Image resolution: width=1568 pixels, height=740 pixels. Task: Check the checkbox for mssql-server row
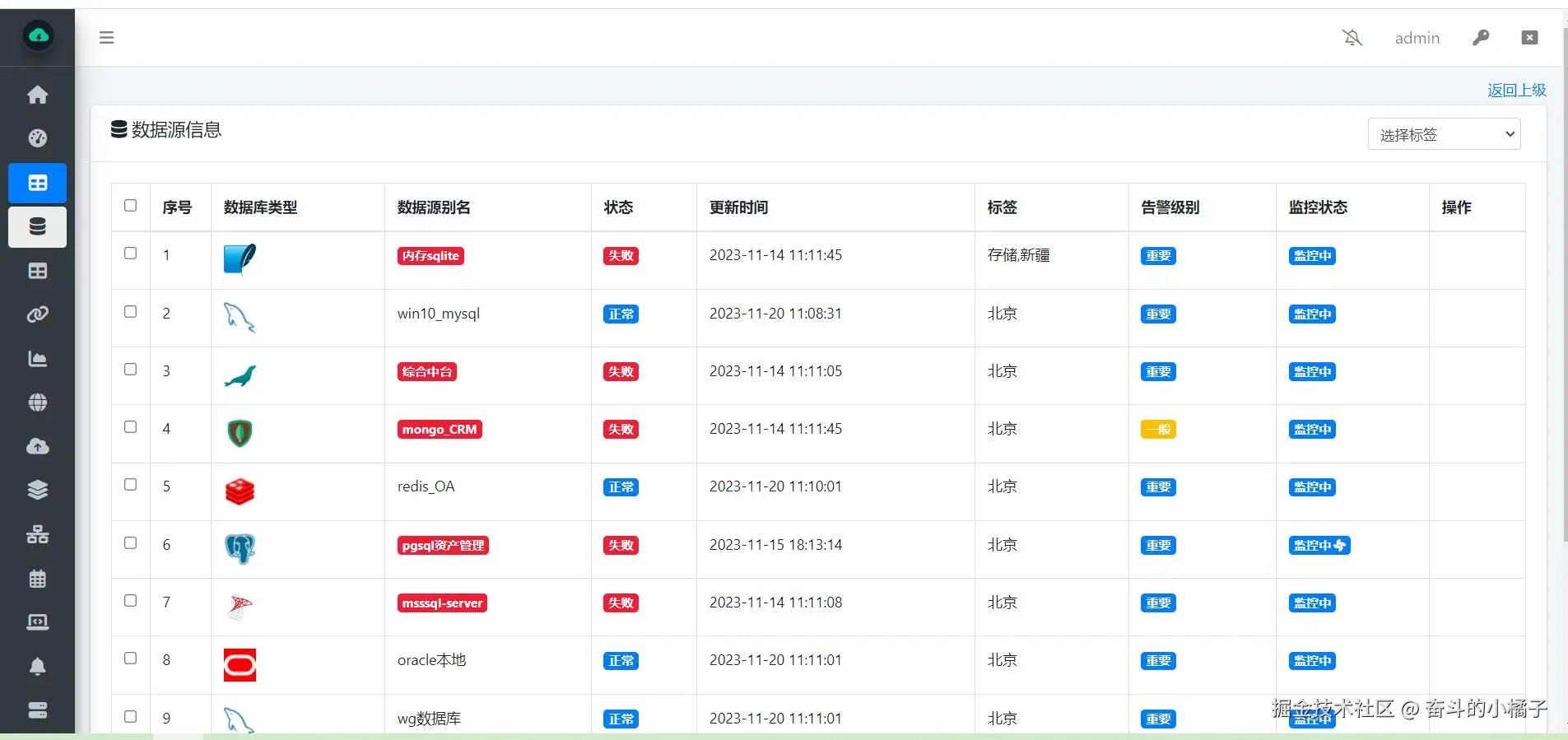coord(130,601)
